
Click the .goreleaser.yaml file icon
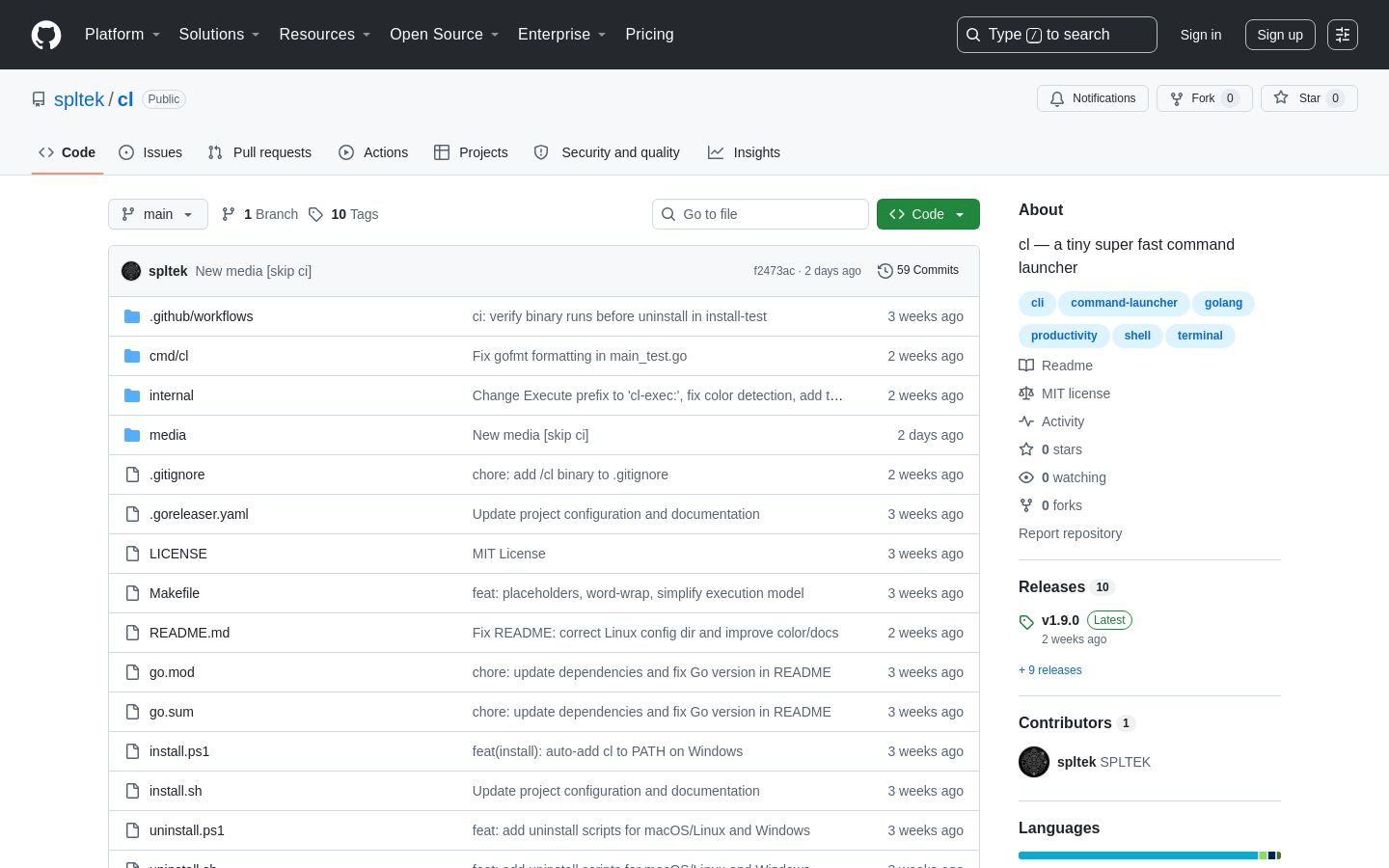(132, 514)
